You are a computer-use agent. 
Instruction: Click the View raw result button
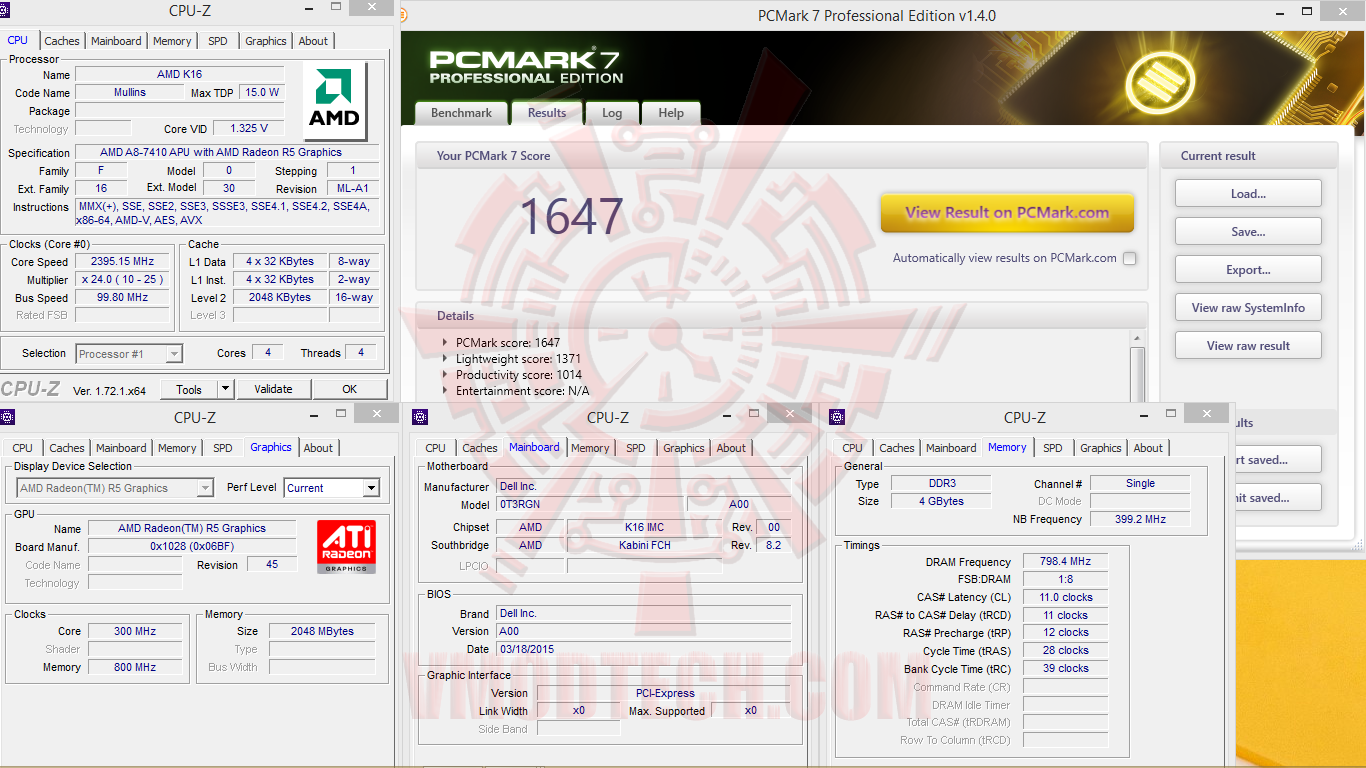tap(1248, 346)
